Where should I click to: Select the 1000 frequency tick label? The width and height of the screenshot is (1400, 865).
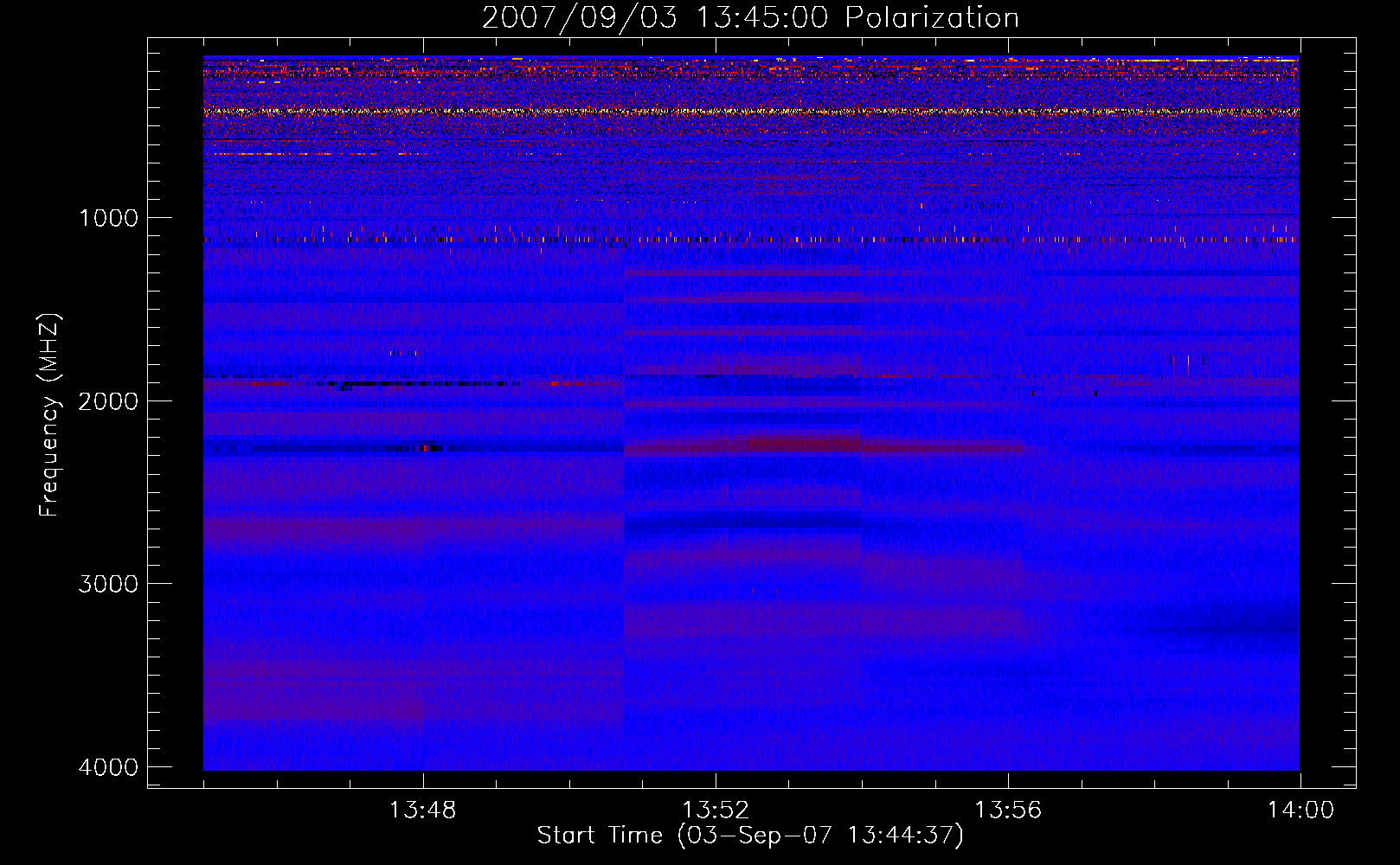pyautogui.click(x=108, y=217)
